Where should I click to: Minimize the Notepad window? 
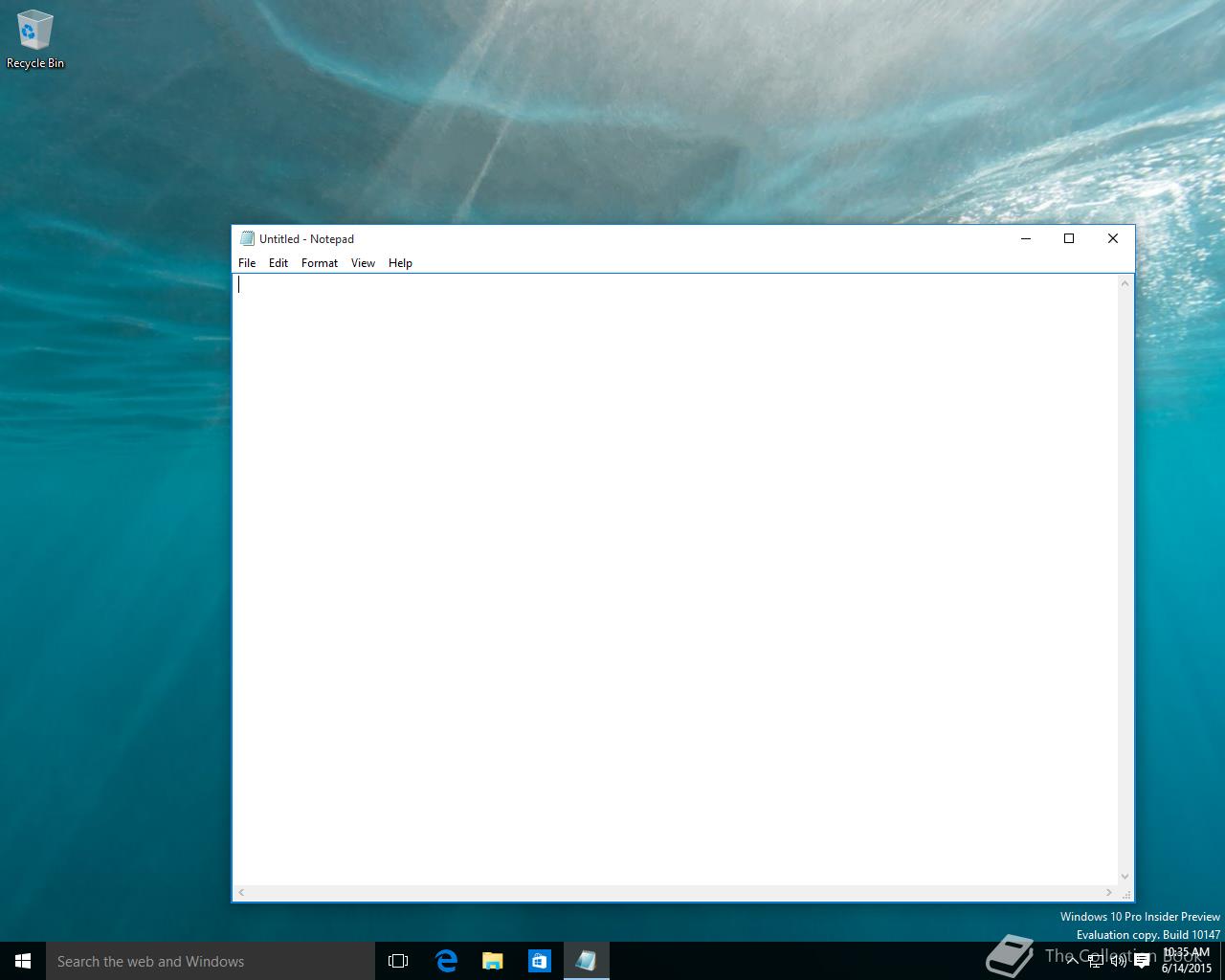1026,238
